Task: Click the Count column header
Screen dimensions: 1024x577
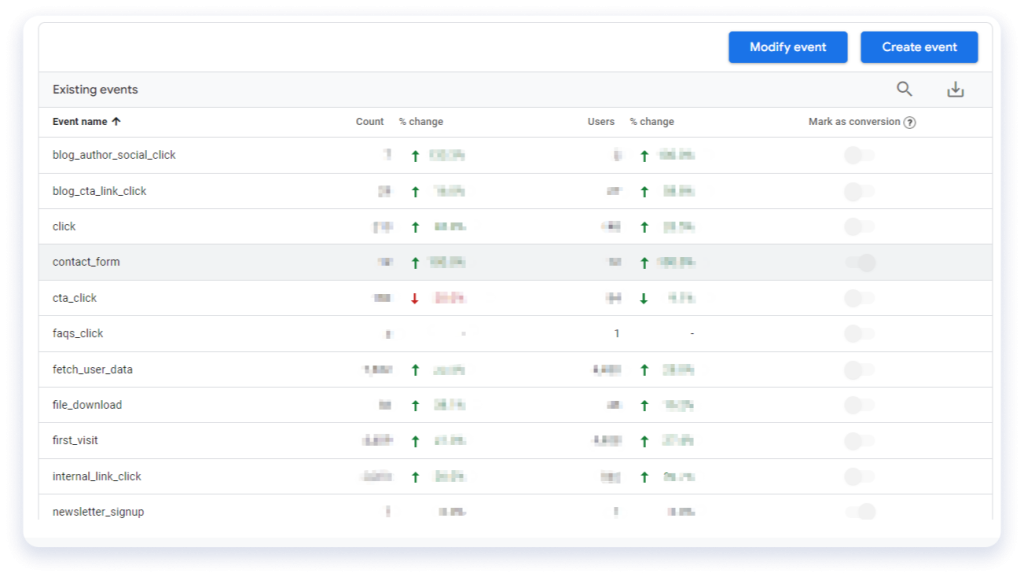Action: [370, 121]
